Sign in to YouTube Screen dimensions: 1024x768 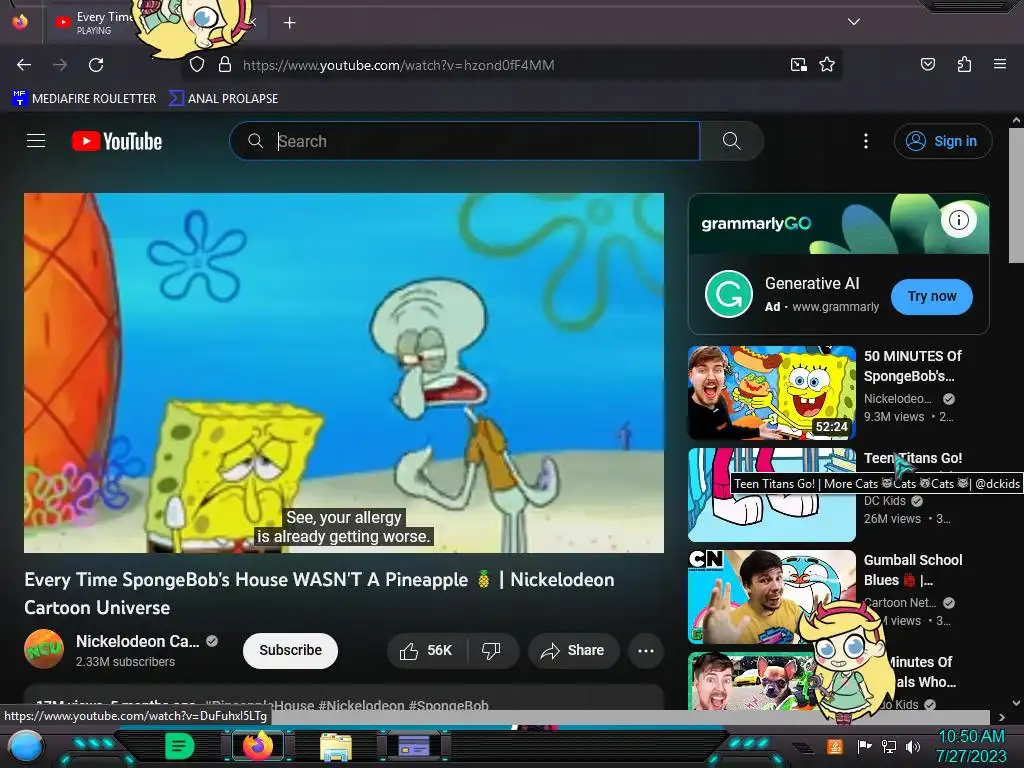pyautogui.click(x=942, y=141)
